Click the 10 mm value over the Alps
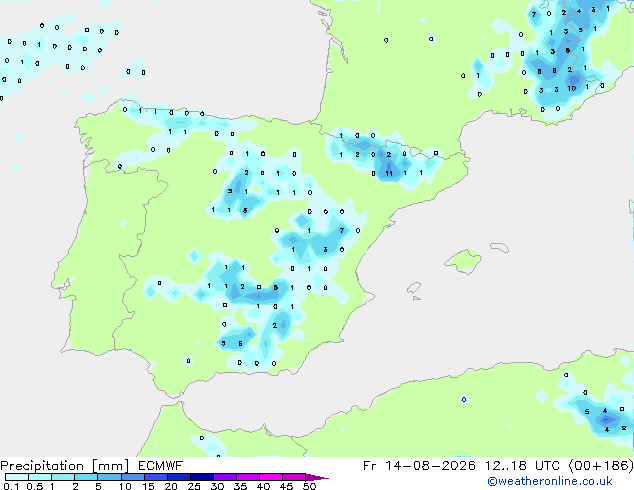The image size is (634, 490). tap(572, 88)
